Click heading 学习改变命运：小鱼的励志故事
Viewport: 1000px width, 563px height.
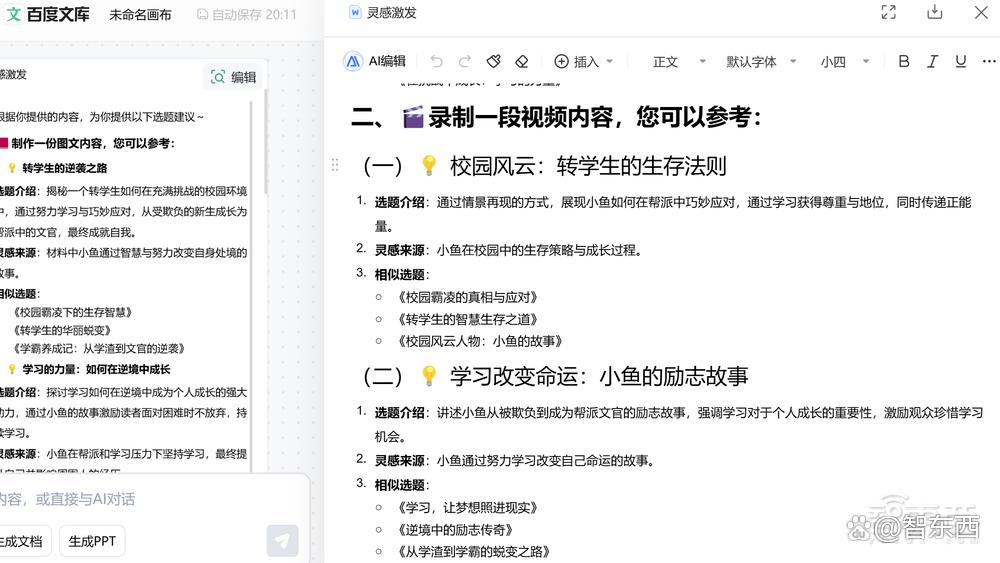tap(599, 376)
